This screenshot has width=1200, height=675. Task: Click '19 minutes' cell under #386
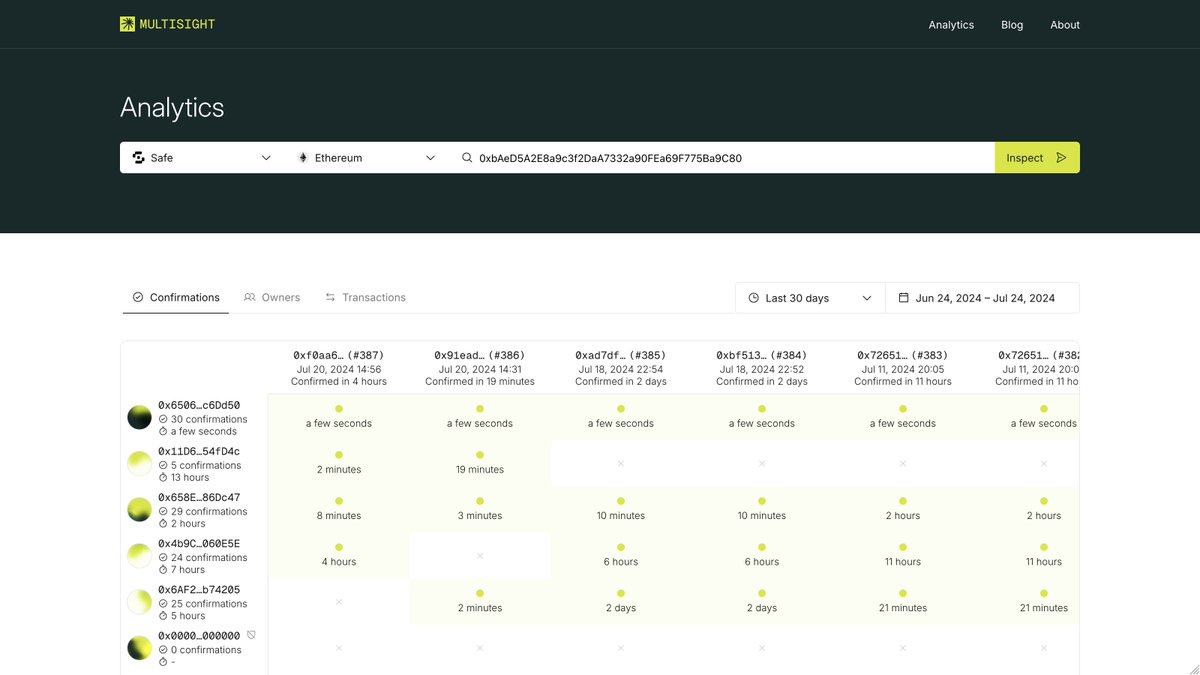tap(480, 463)
